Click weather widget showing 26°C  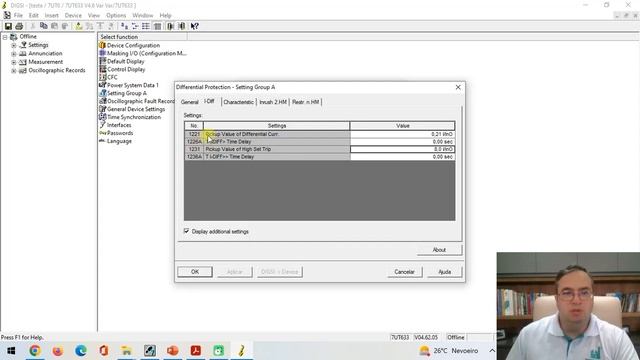tap(449, 351)
